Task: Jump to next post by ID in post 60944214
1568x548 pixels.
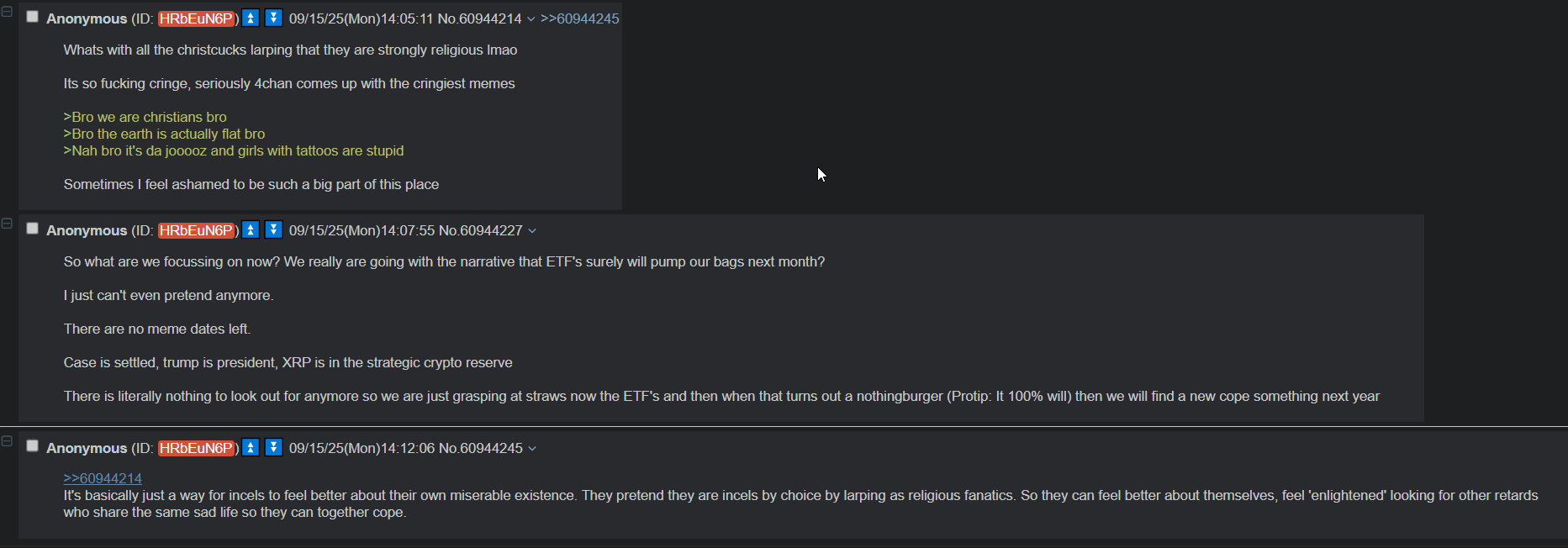Action: click(x=273, y=18)
